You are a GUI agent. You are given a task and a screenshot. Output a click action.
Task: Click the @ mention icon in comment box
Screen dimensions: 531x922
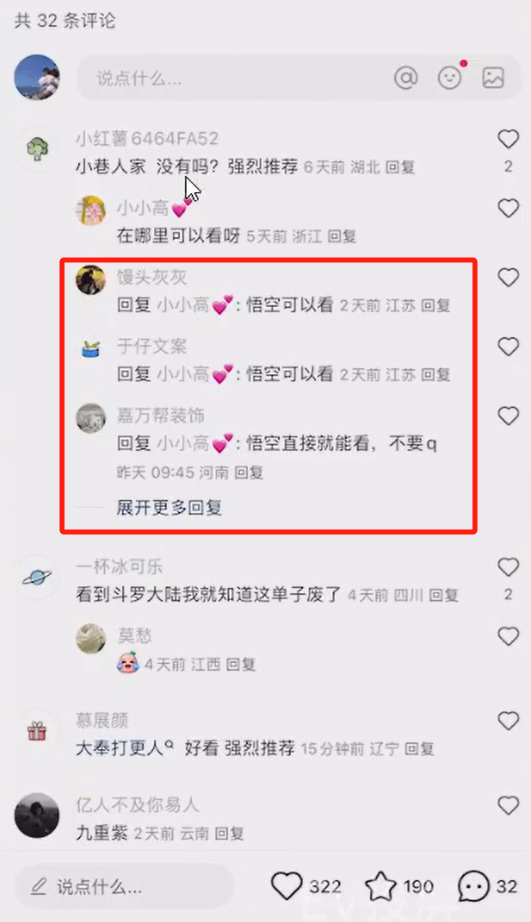(x=406, y=78)
